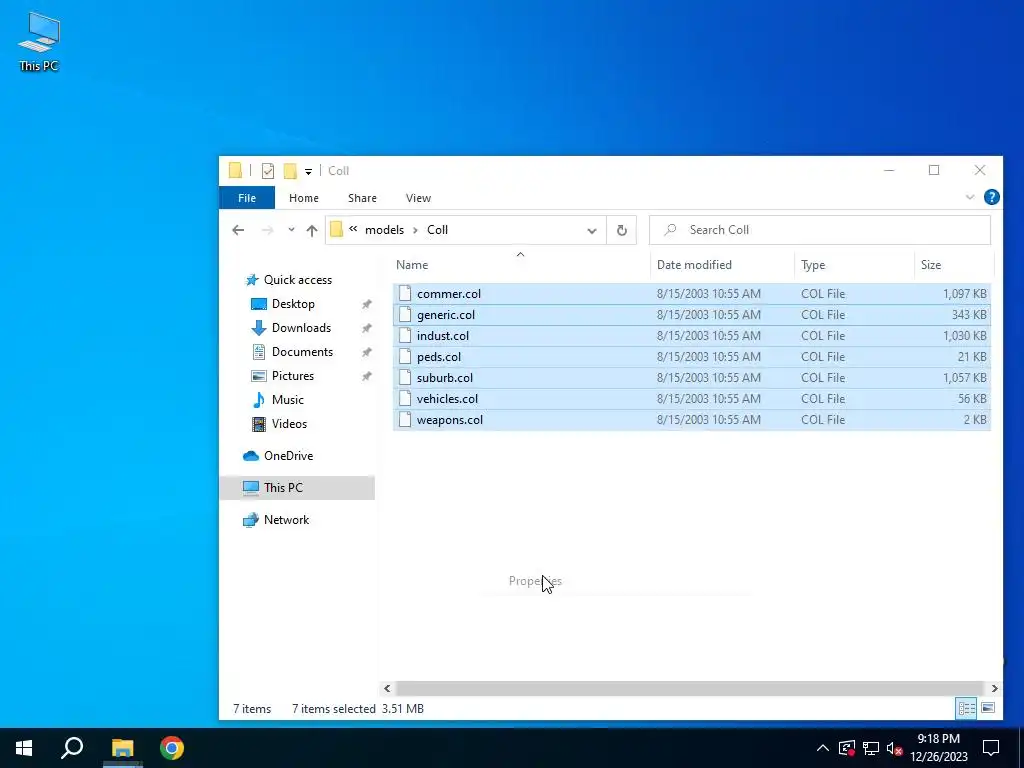This screenshot has height=768, width=1024.
Task: Refresh the Coll folder view
Action: (x=622, y=231)
